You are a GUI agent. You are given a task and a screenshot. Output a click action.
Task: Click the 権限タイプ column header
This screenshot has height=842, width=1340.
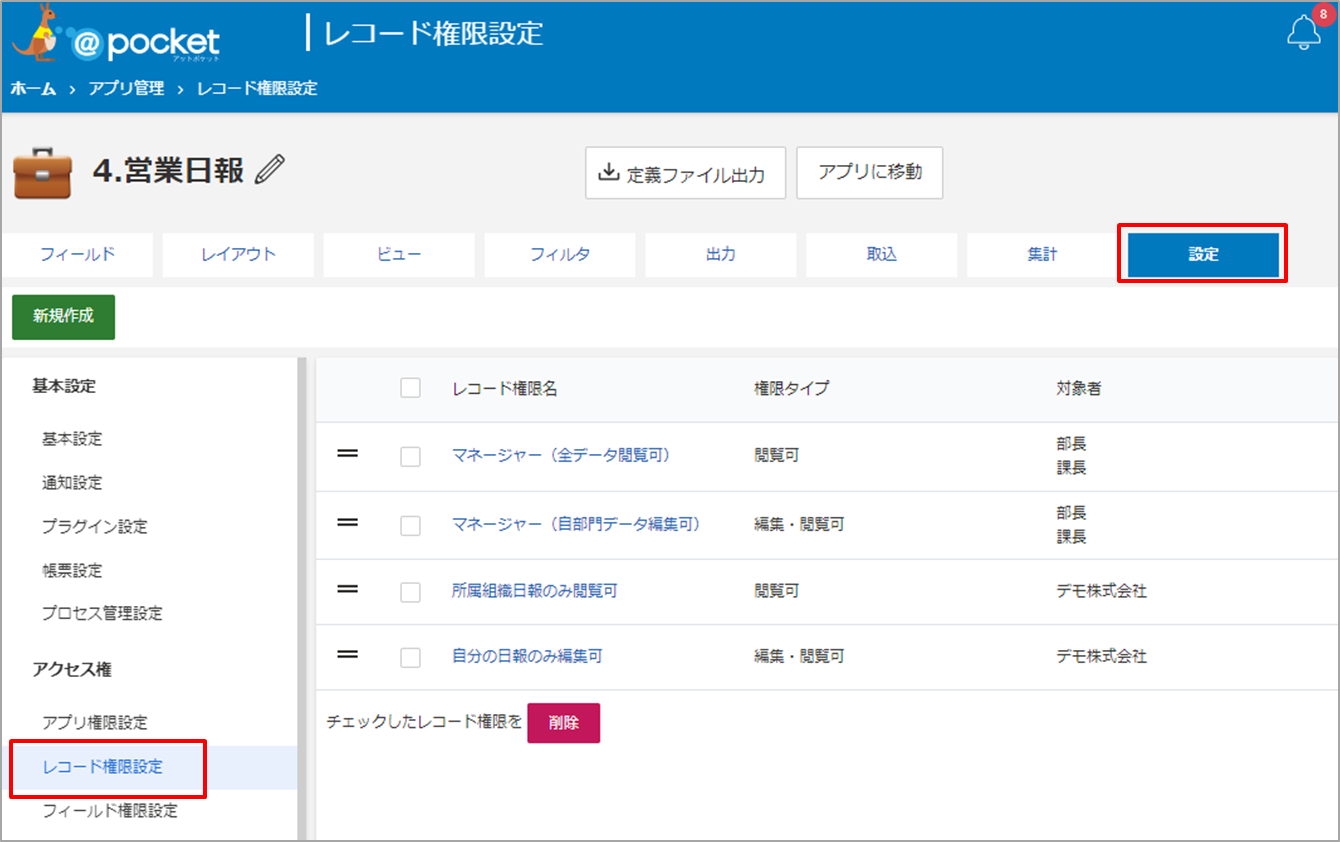792,389
